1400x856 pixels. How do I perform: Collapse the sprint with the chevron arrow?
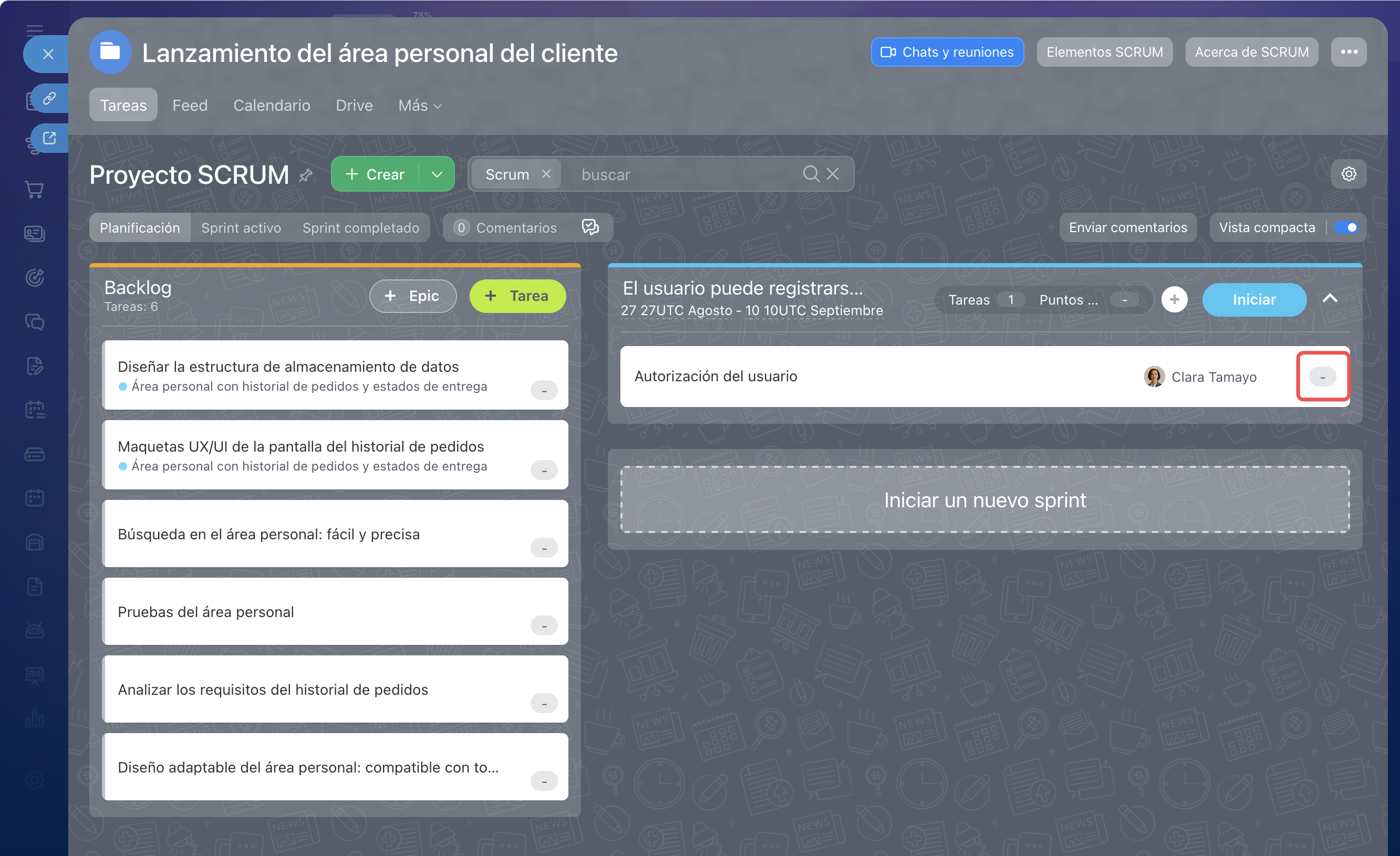point(1330,298)
